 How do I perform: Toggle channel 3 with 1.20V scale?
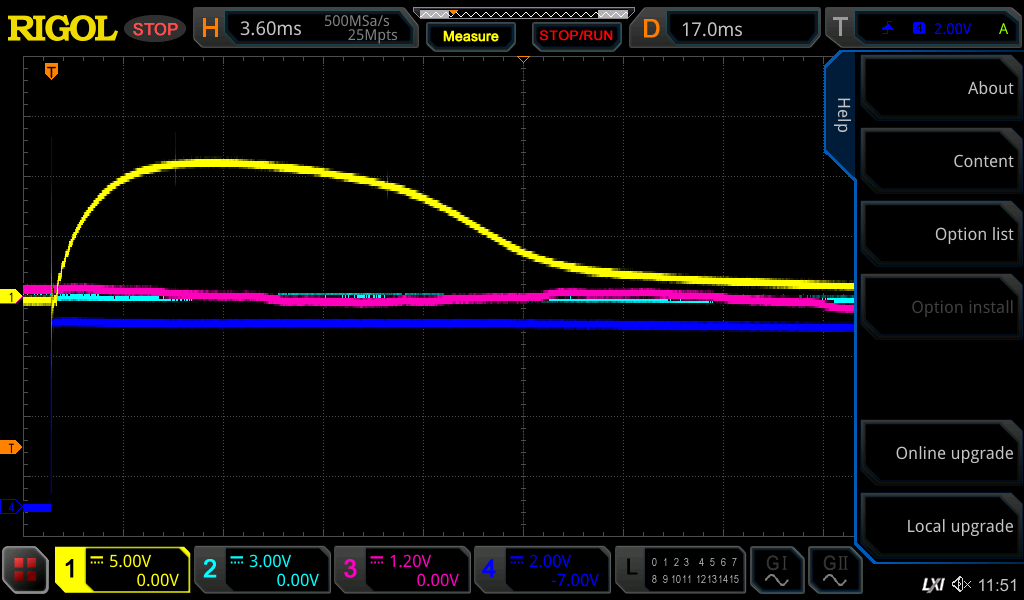[402, 571]
